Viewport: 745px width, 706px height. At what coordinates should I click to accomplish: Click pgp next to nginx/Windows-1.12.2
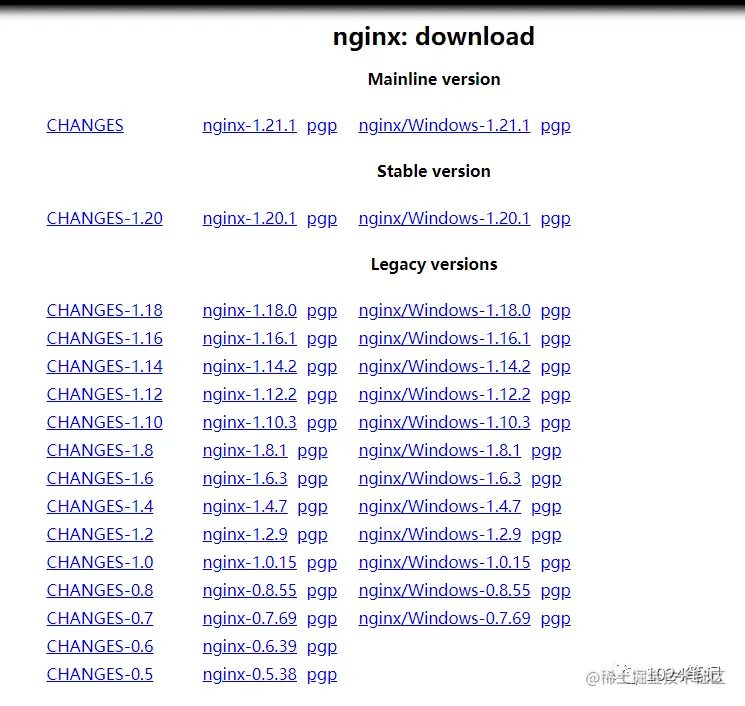tap(555, 395)
